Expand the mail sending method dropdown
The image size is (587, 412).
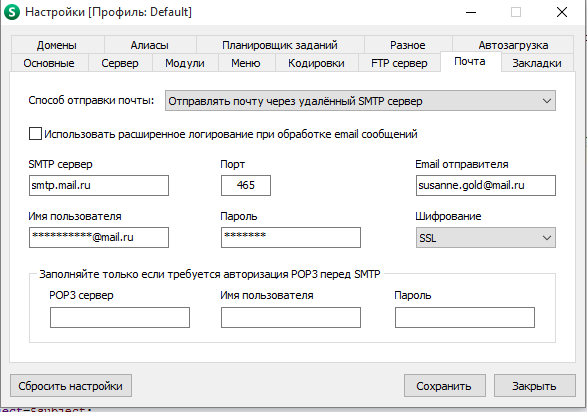pyautogui.click(x=361, y=101)
